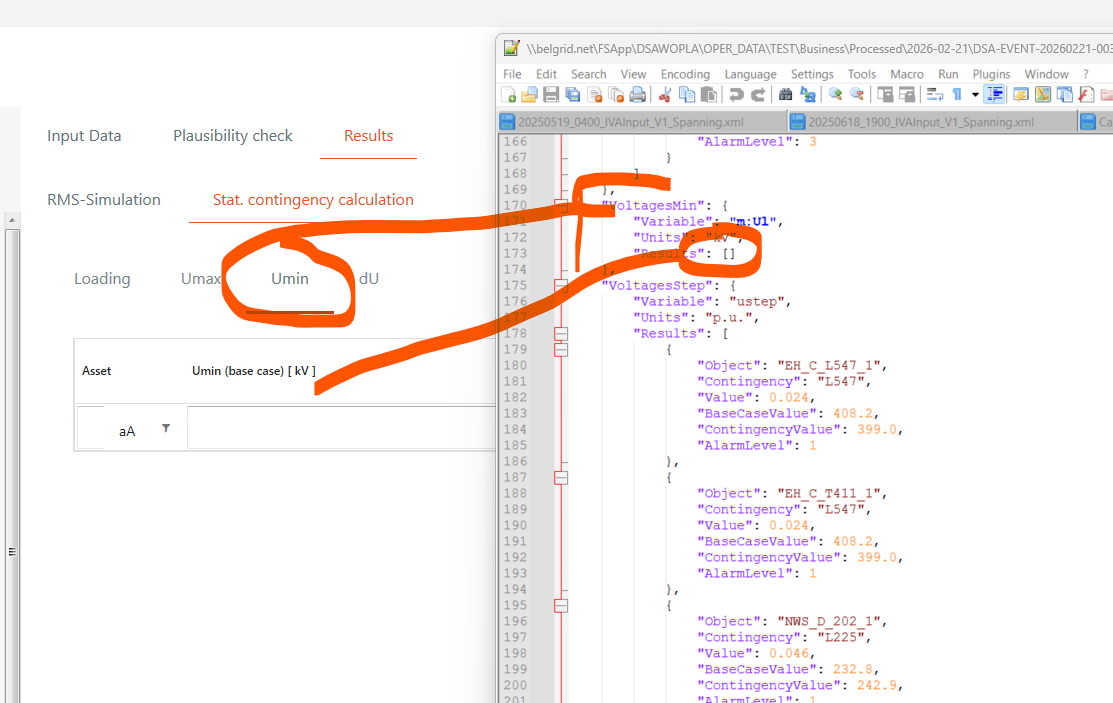Screen dimensions: 1113x703
Task: Click the Print icon in toolbar
Action: (x=637, y=95)
